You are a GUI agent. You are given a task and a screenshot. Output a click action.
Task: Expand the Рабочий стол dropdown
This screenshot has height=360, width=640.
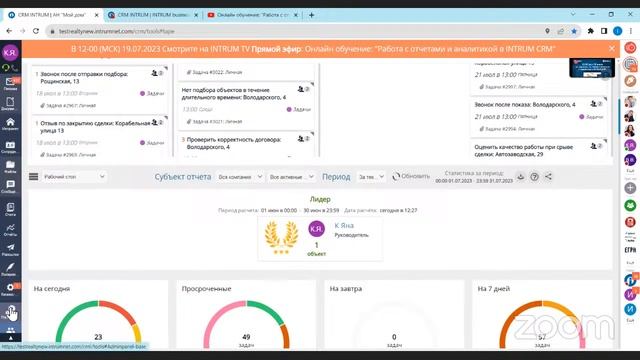click(x=74, y=177)
